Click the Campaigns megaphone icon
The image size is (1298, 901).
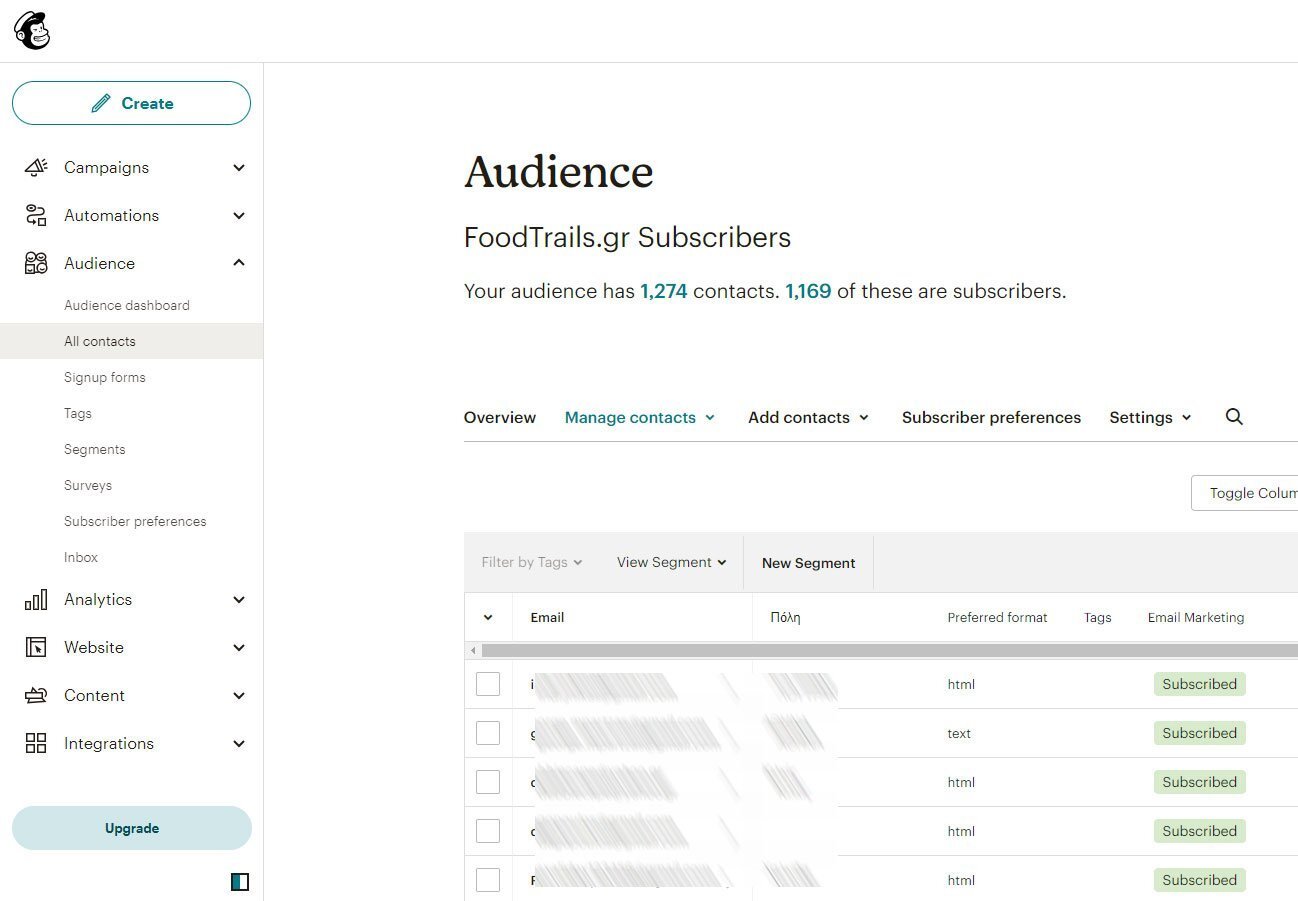point(36,167)
